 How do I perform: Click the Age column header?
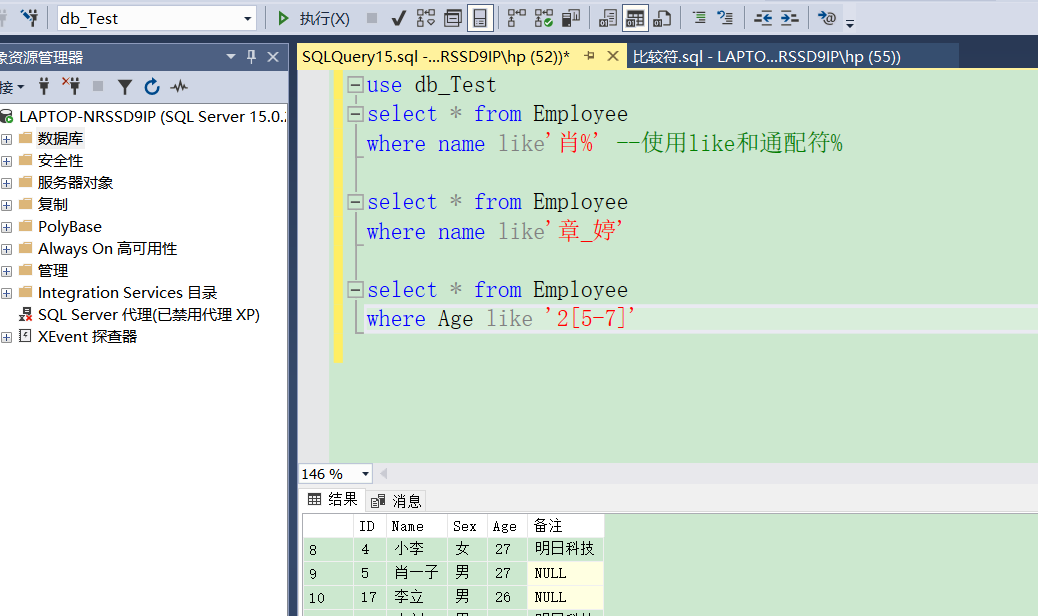click(507, 526)
